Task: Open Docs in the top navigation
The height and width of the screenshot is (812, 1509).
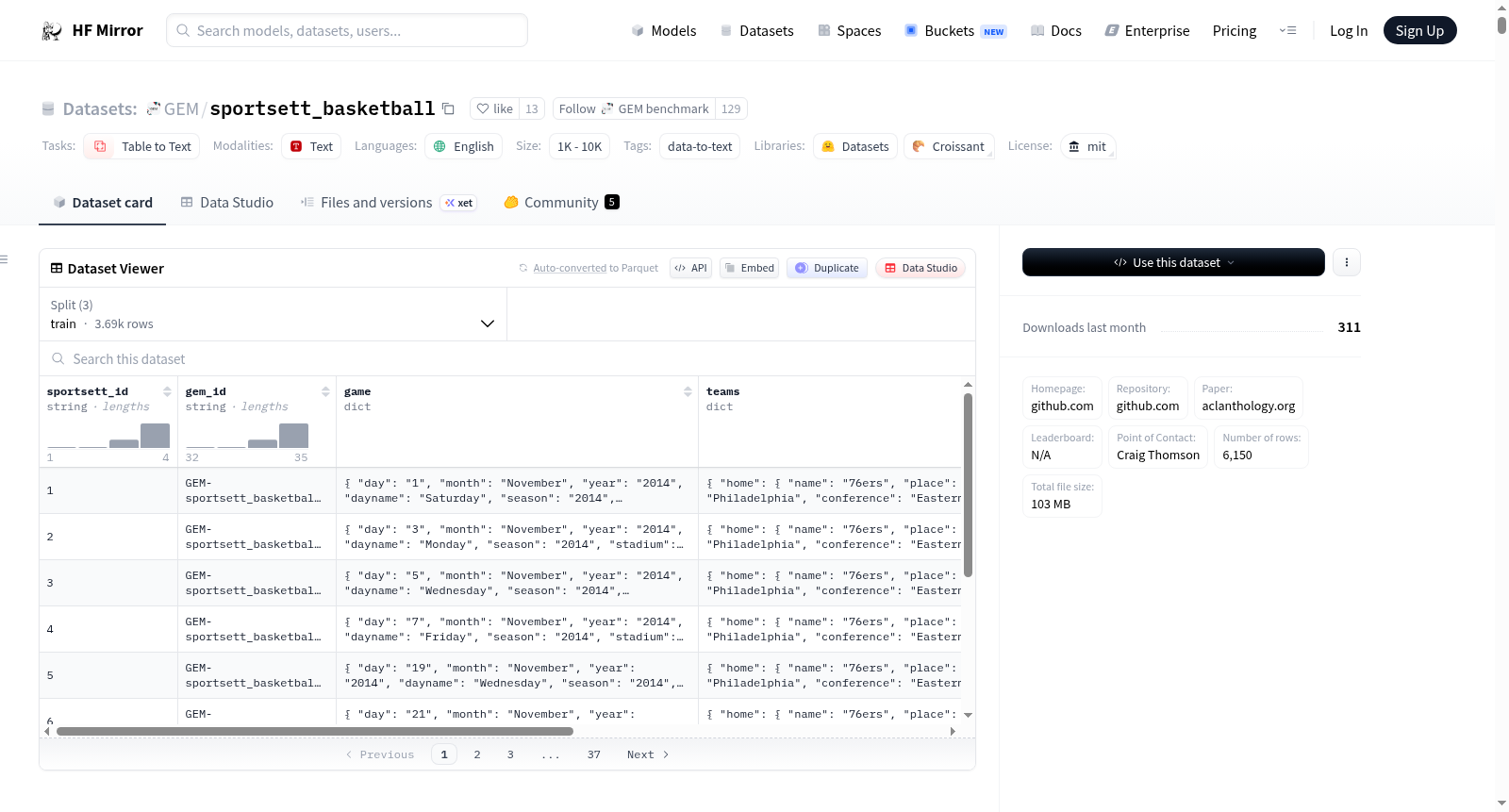Action: click(x=1056, y=31)
